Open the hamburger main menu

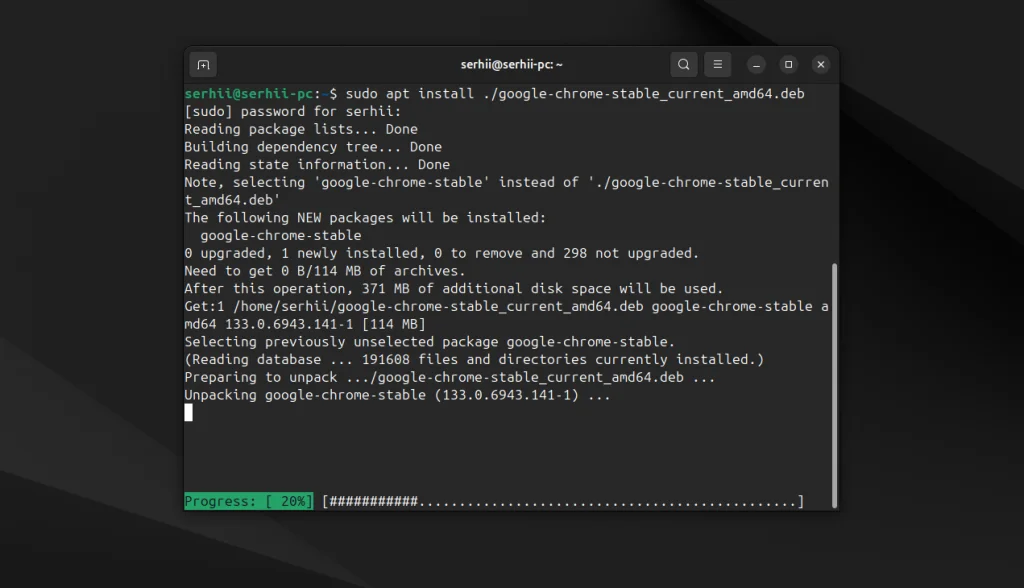pyautogui.click(x=717, y=65)
